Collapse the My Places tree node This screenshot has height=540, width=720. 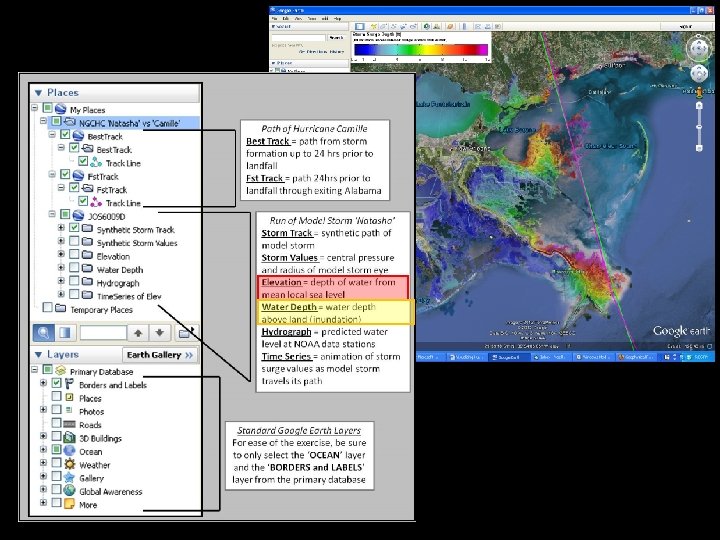(x=35, y=108)
